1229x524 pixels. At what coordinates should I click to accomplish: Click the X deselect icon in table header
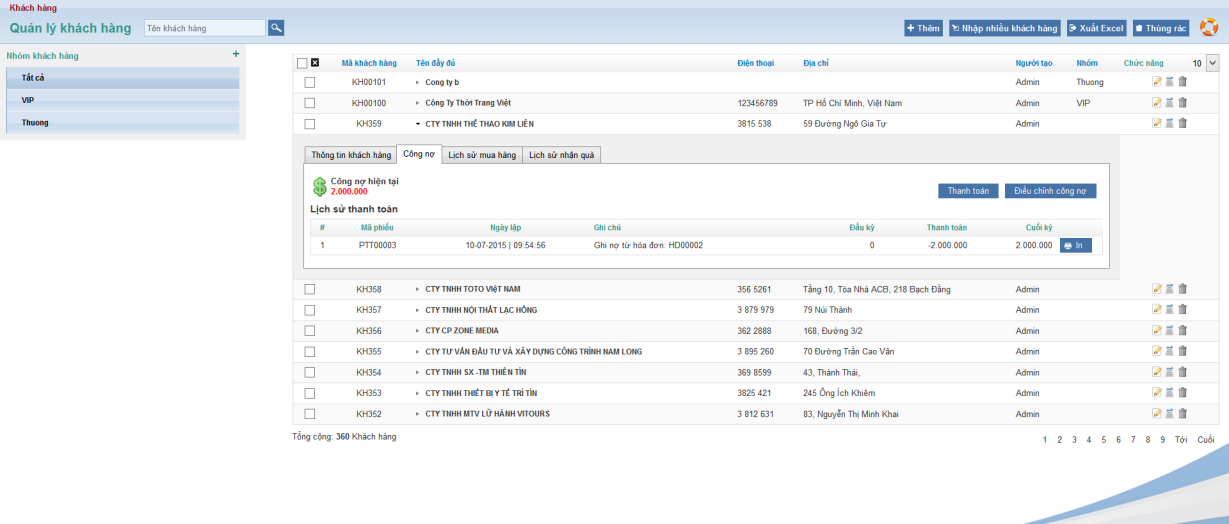315,63
